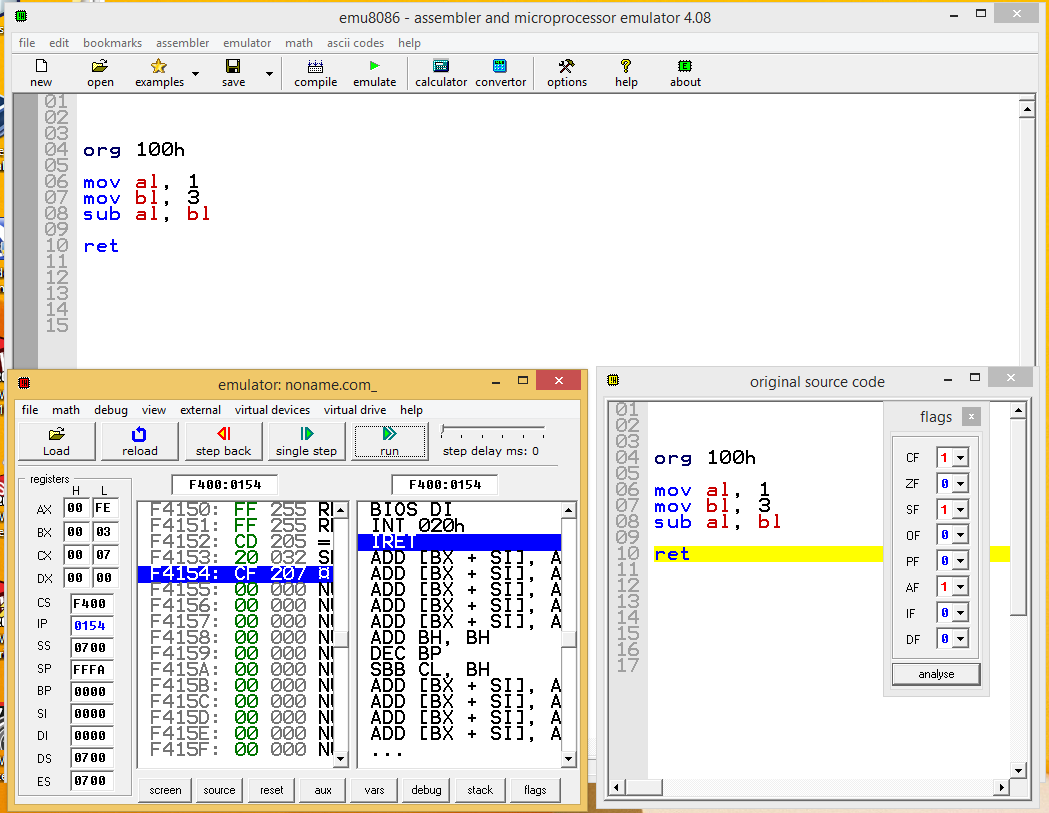Viewport: 1049px width, 813px height.
Task: Click the screen button in emulator
Action: pos(165,790)
